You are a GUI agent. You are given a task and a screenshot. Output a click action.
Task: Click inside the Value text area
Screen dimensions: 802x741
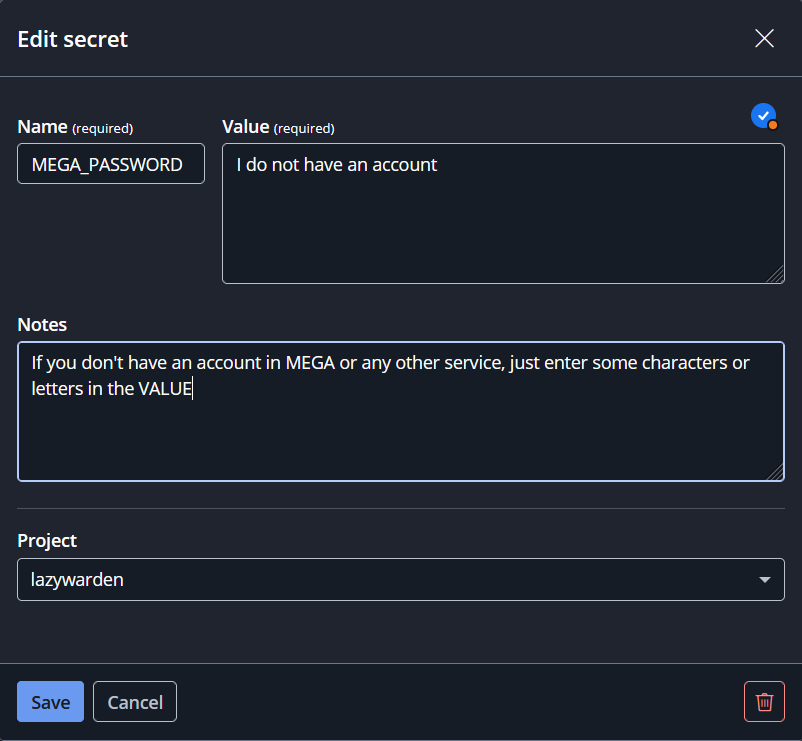click(503, 213)
